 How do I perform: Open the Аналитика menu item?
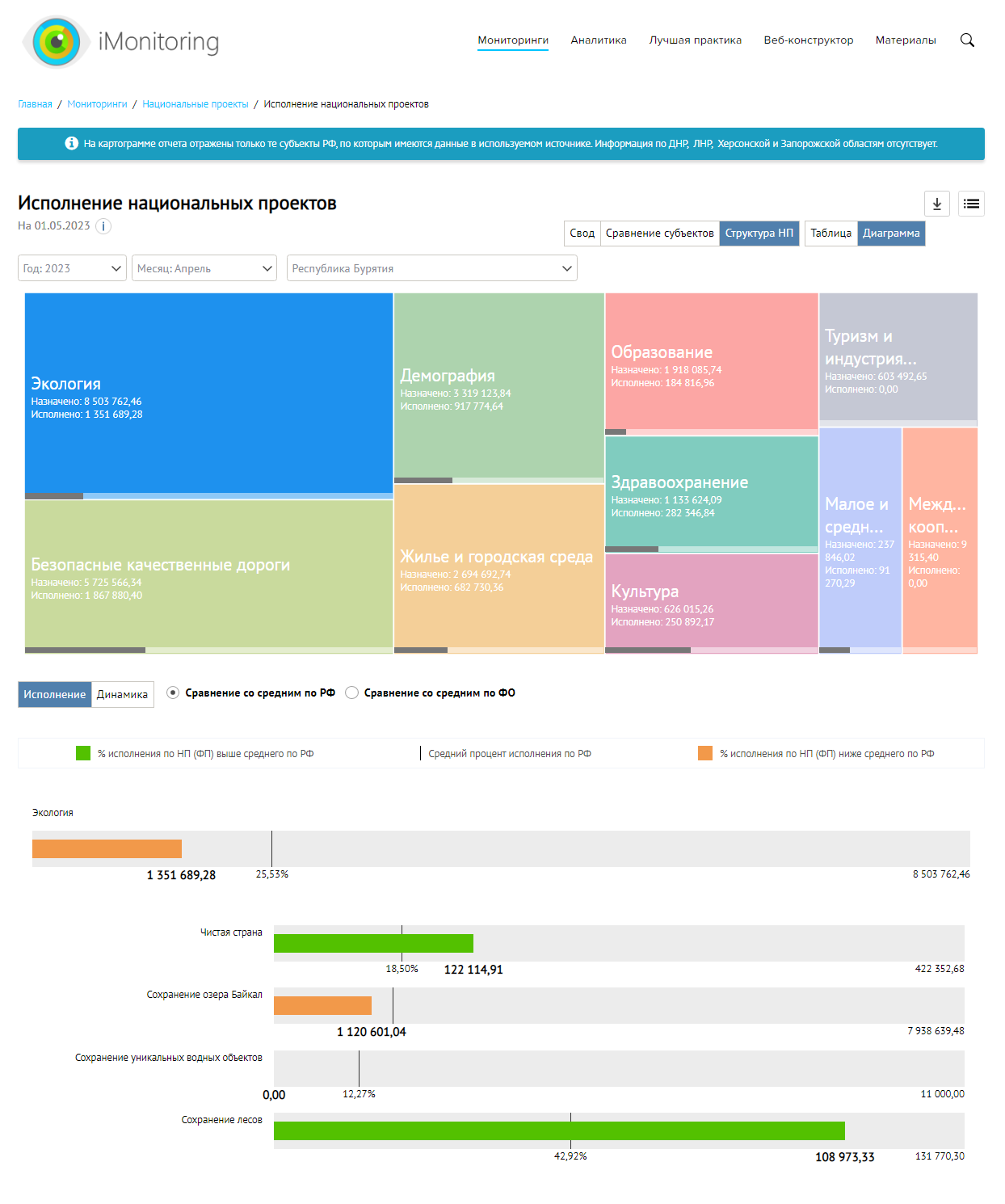(x=598, y=40)
